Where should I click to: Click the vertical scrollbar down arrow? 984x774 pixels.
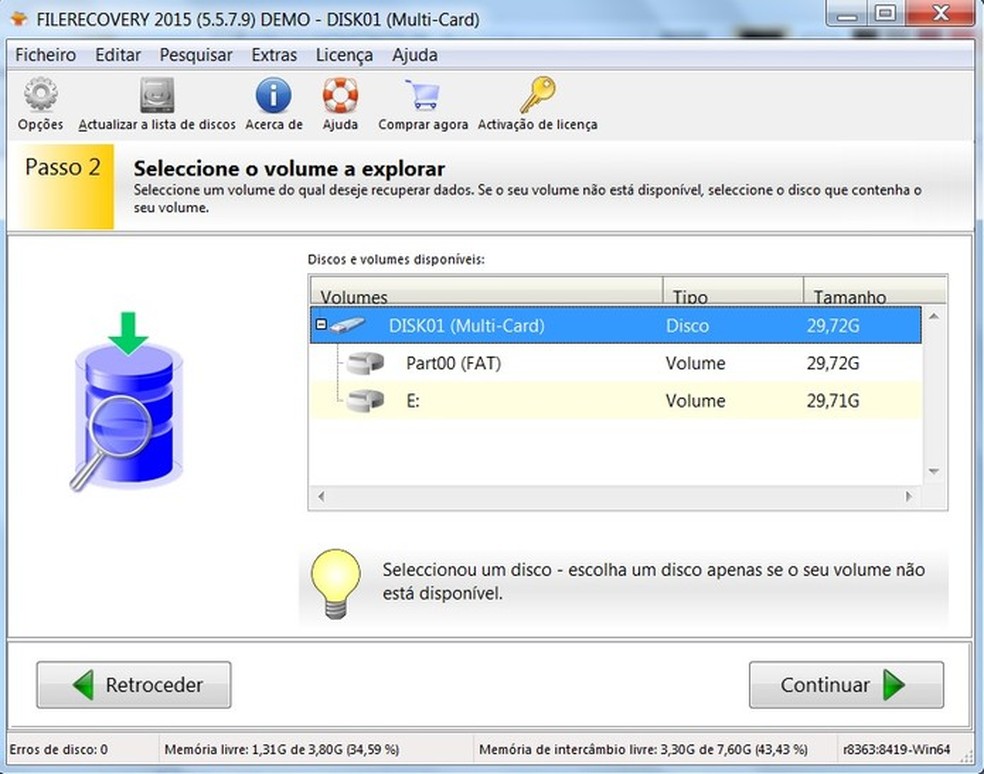click(x=934, y=471)
